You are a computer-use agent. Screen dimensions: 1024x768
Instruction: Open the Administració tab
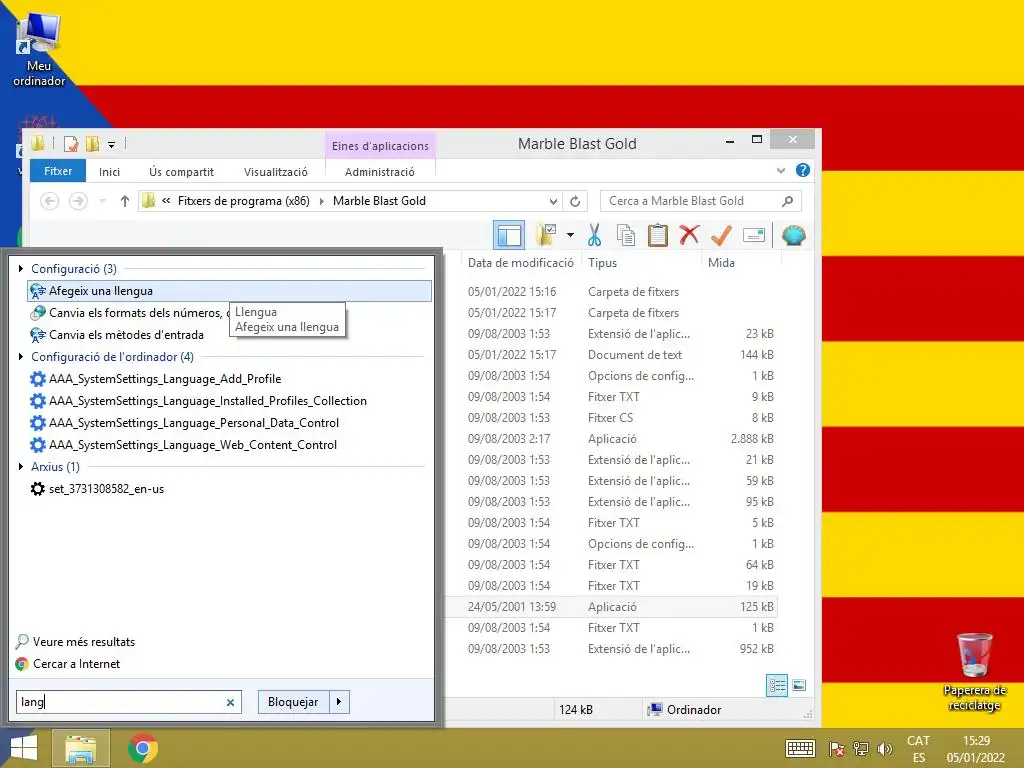click(379, 172)
